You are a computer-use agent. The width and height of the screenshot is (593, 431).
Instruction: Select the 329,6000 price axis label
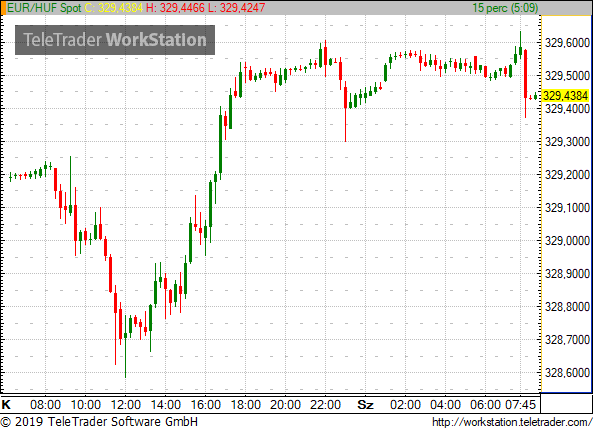pyautogui.click(x=567, y=43)
